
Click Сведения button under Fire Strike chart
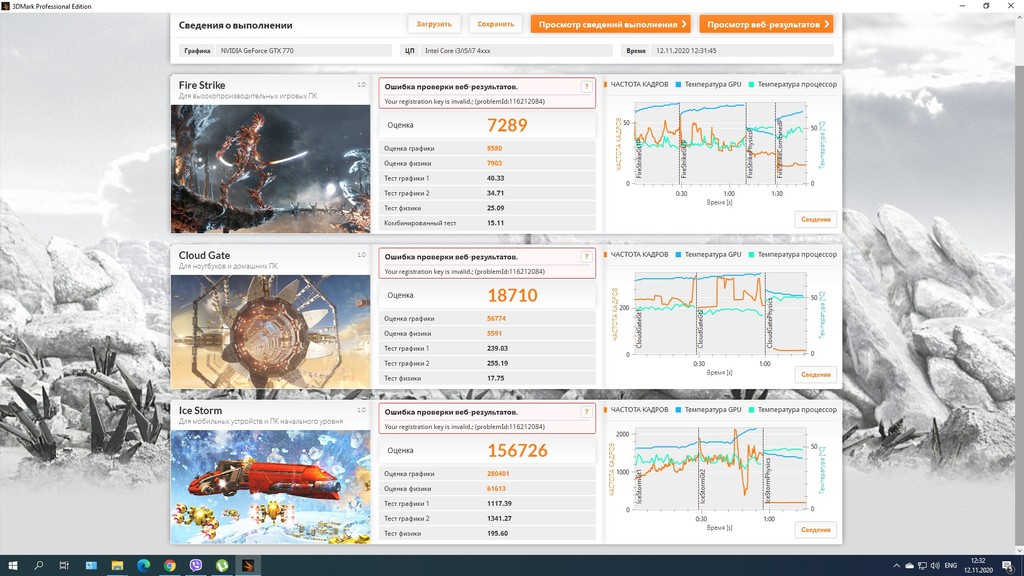816,219
